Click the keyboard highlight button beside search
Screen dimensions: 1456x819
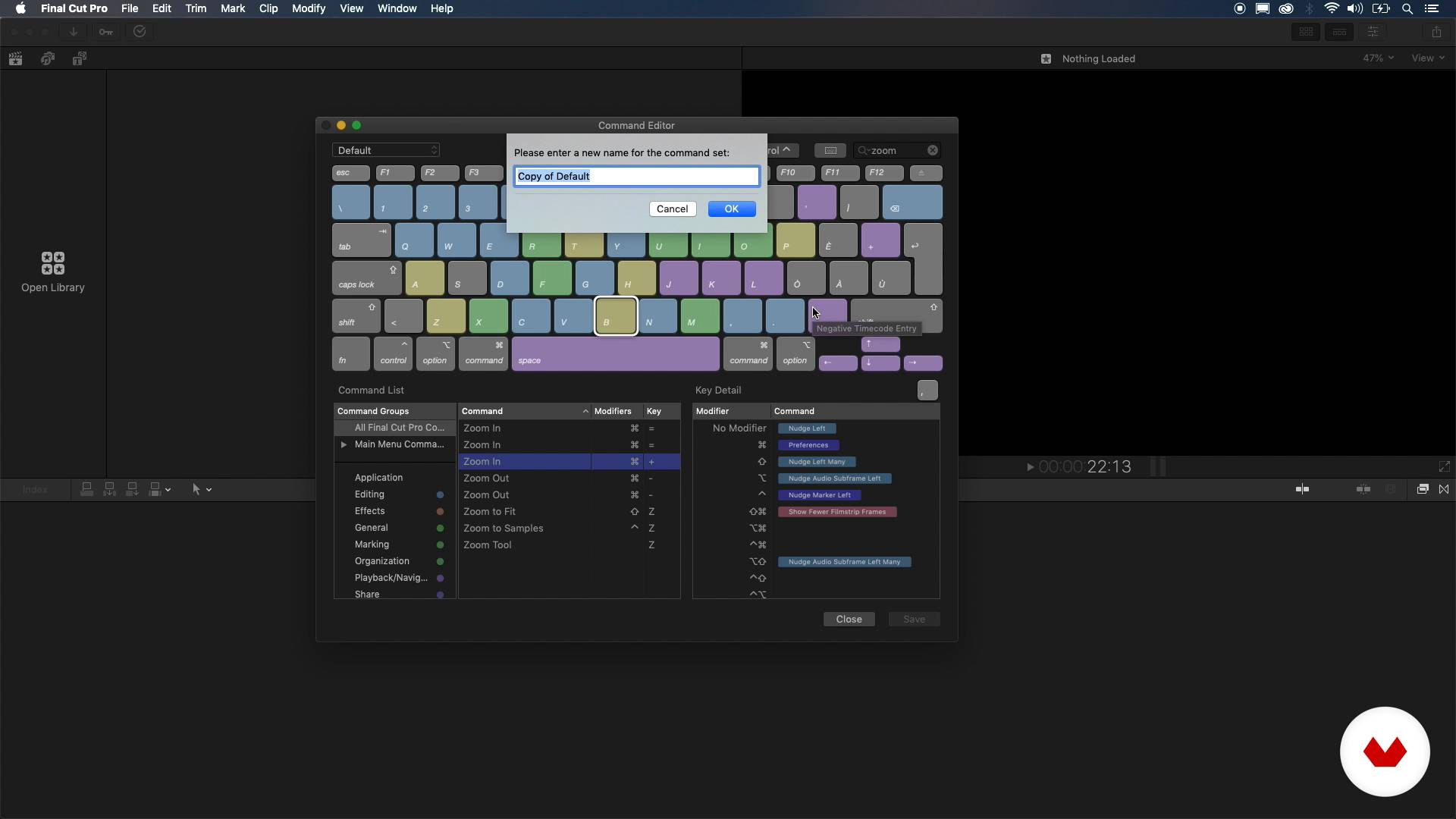pos(830,150)
